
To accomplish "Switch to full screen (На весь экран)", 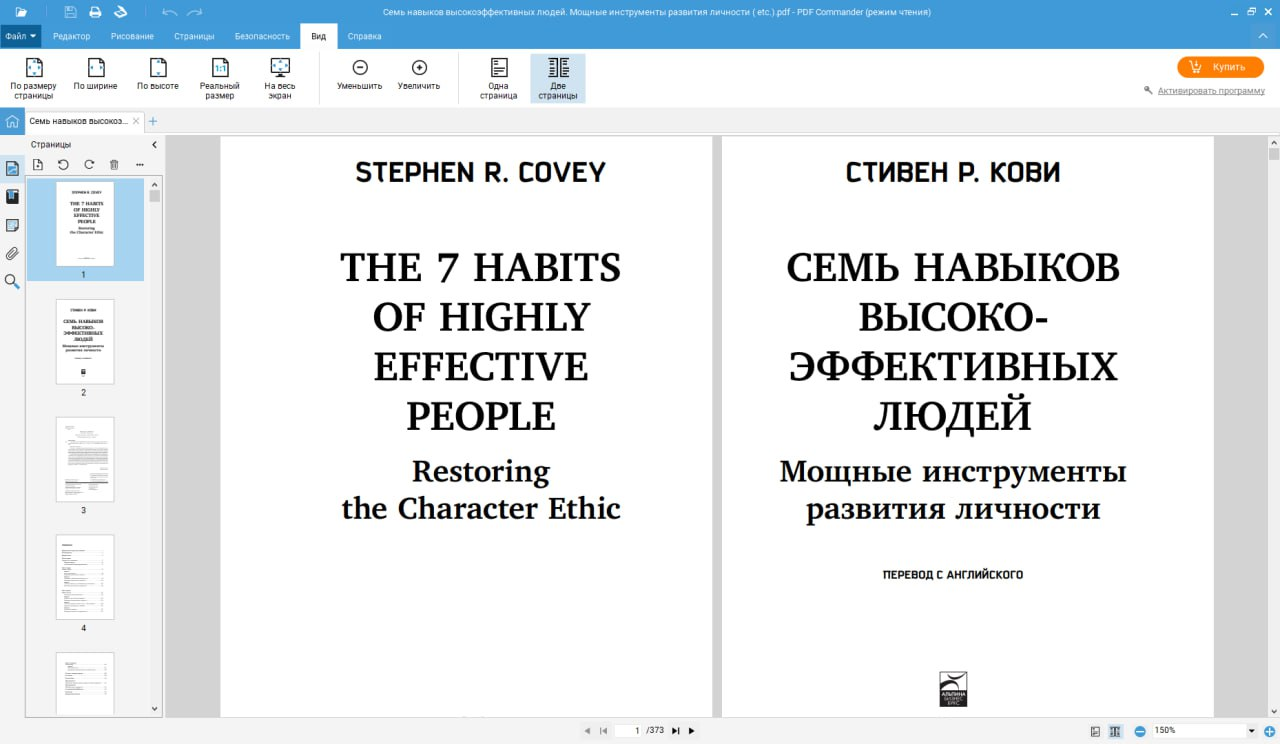I will (x=280, y=78).
